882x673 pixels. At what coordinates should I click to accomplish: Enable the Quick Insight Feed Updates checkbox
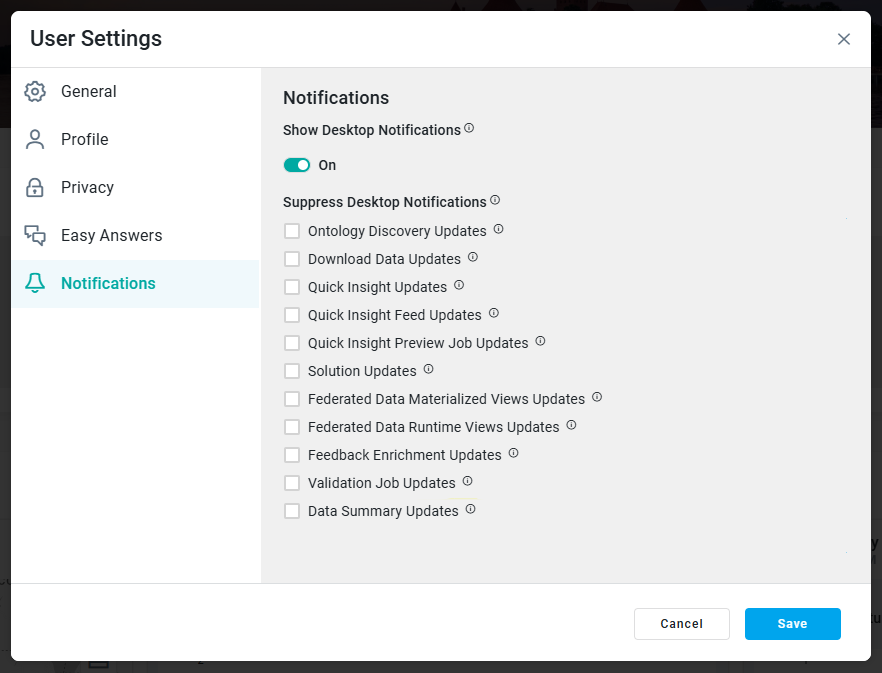tap(292, 315)
